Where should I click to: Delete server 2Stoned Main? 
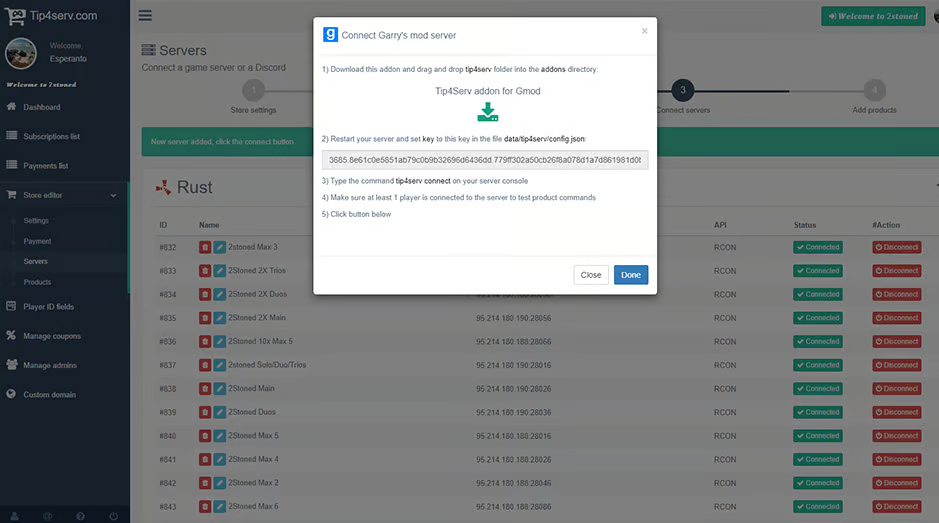pyautogui.click(x=205, y=389)
